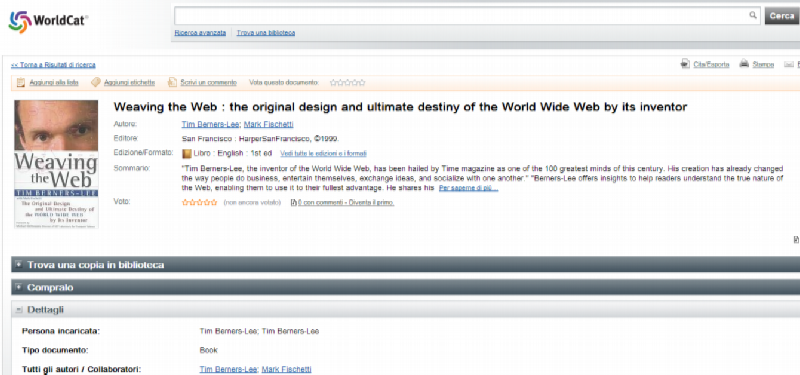Click the book title heading text
This screenshot has height=375, width=800.
400,107
